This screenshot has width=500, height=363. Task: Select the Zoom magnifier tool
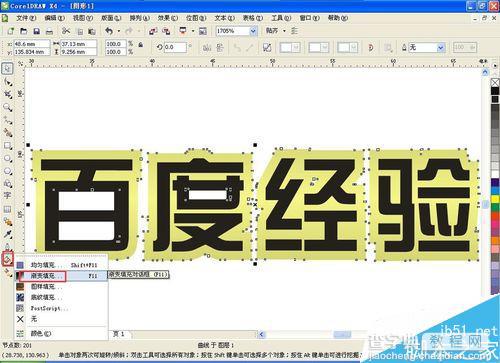(x=8, y=107)
